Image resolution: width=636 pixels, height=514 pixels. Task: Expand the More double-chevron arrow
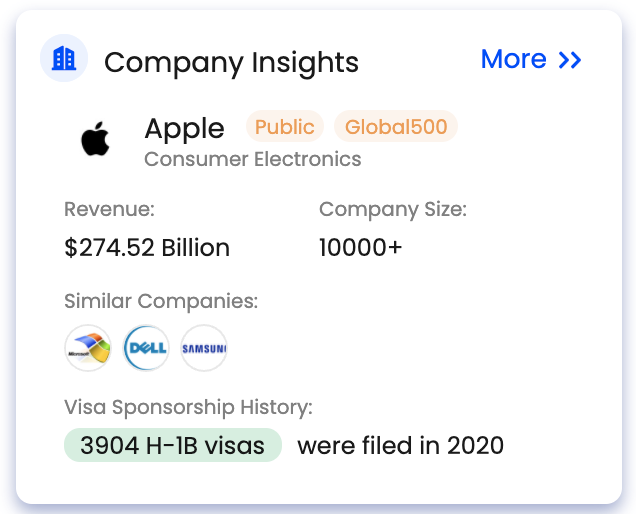(570, 60)
